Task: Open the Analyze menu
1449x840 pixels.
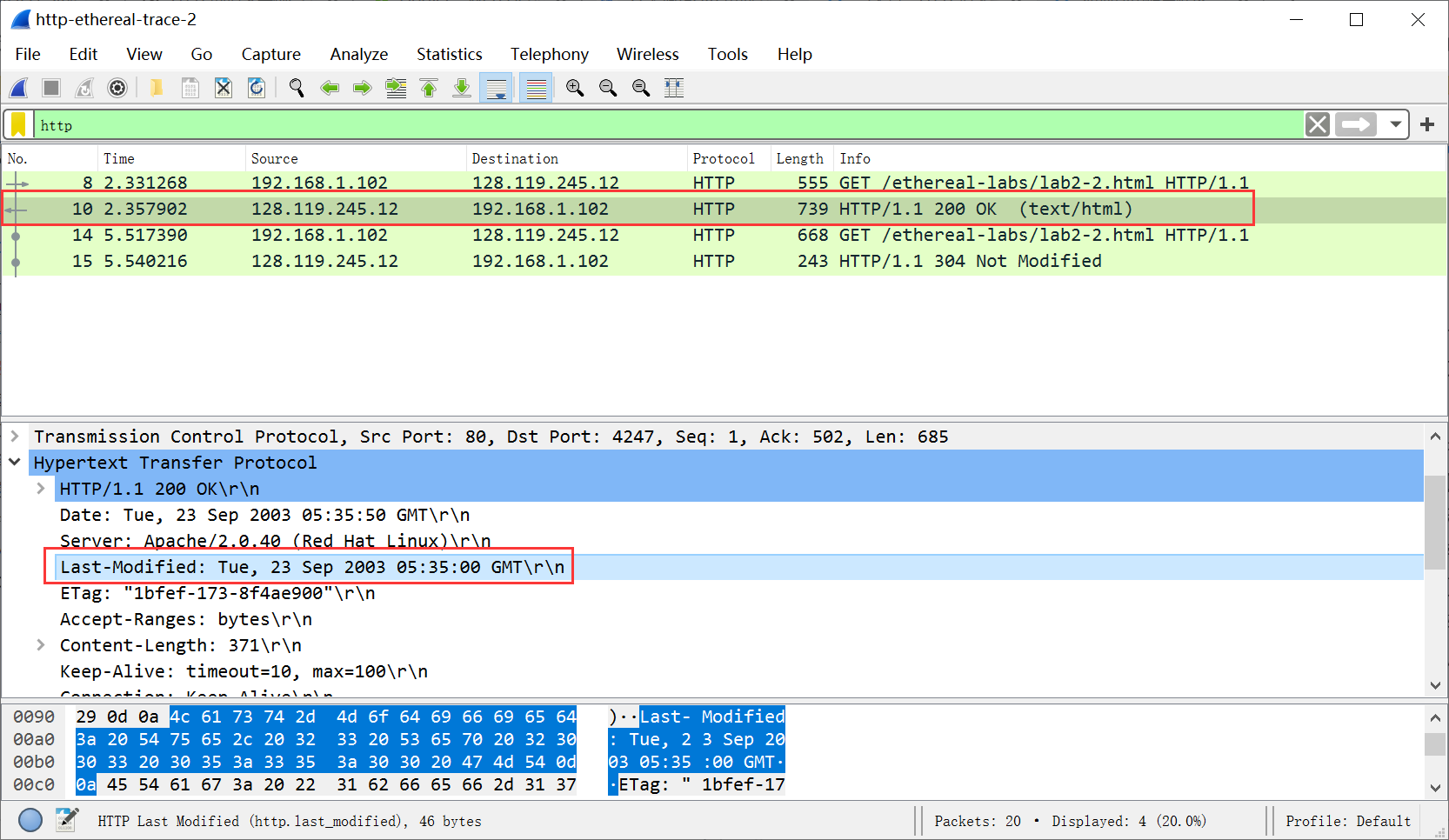Action: point(359,54)
